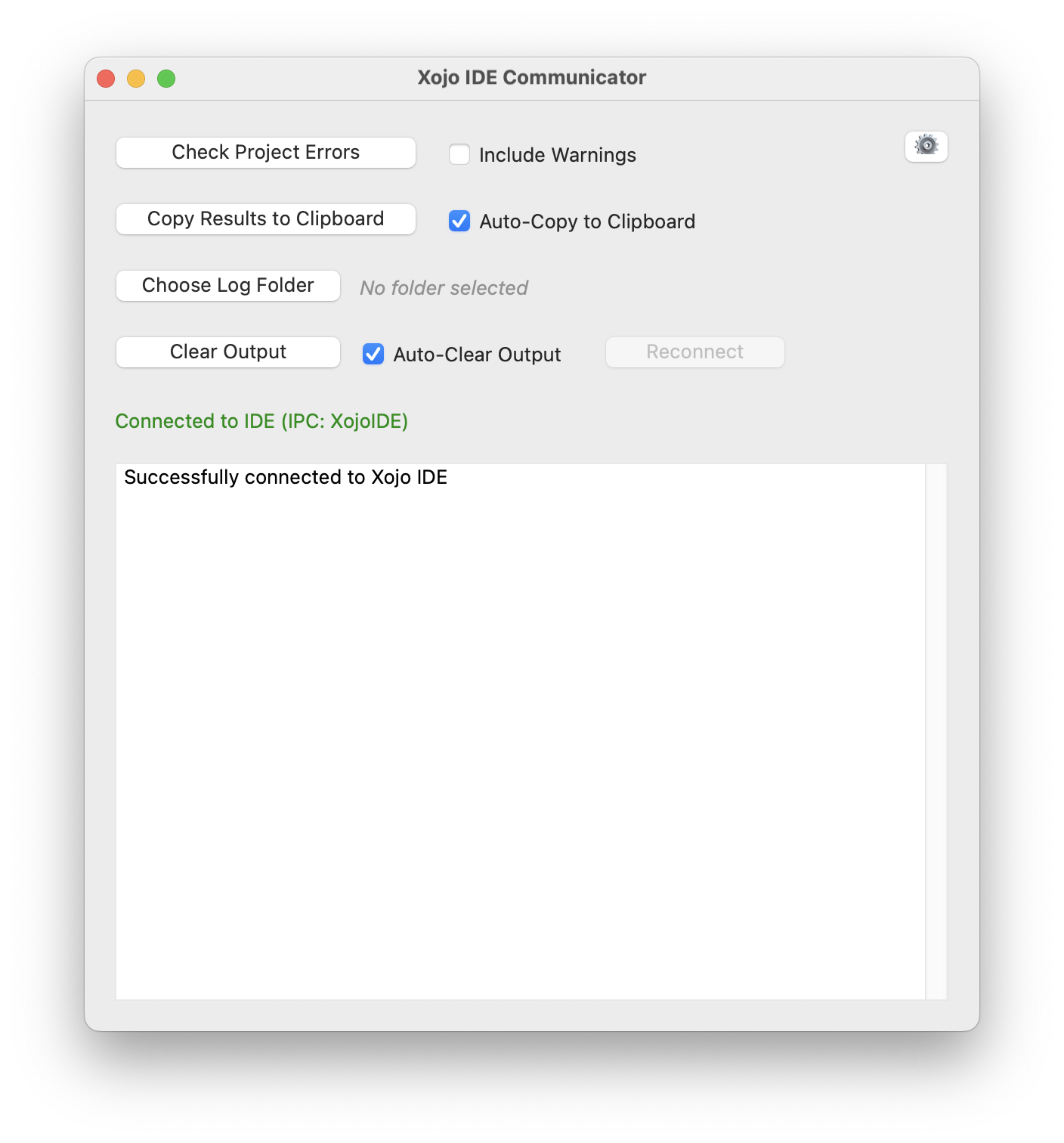Screen dimensions: 1064x1143
Task: Click the 'Successfully connected to Xojo IDE' line
Action: 286,477
